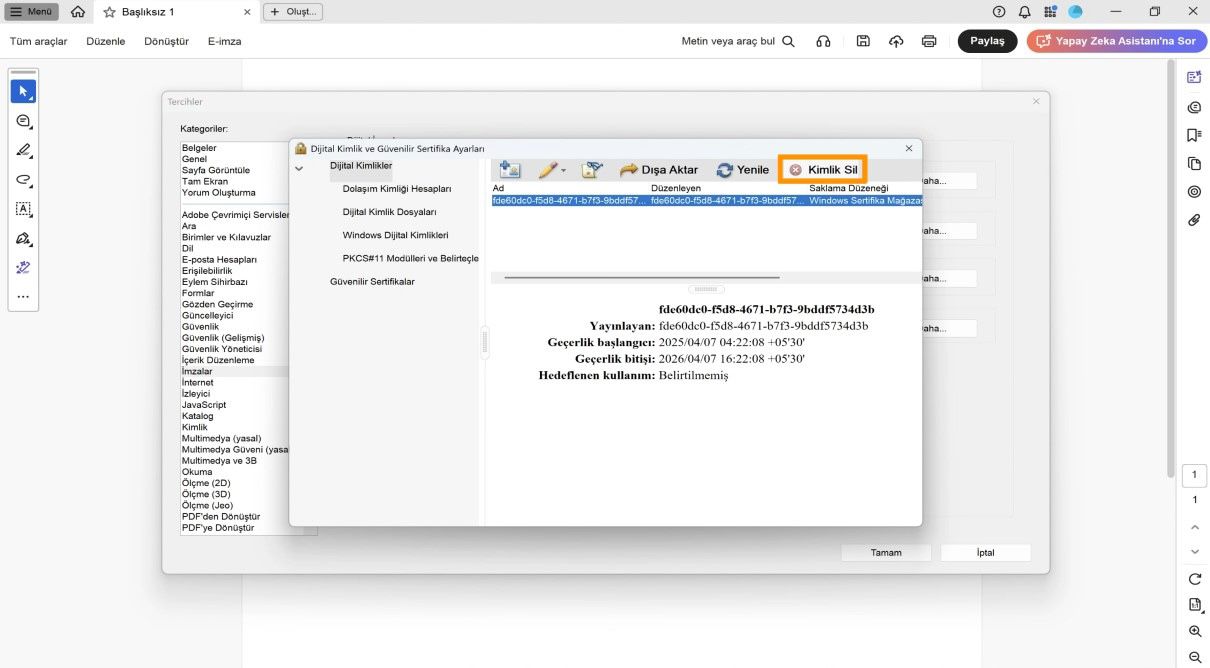Screen dimensions: 1210x668
Task: Click Yapay Zeka Asistanı'na Sor button
Action: pos(1116,41)
